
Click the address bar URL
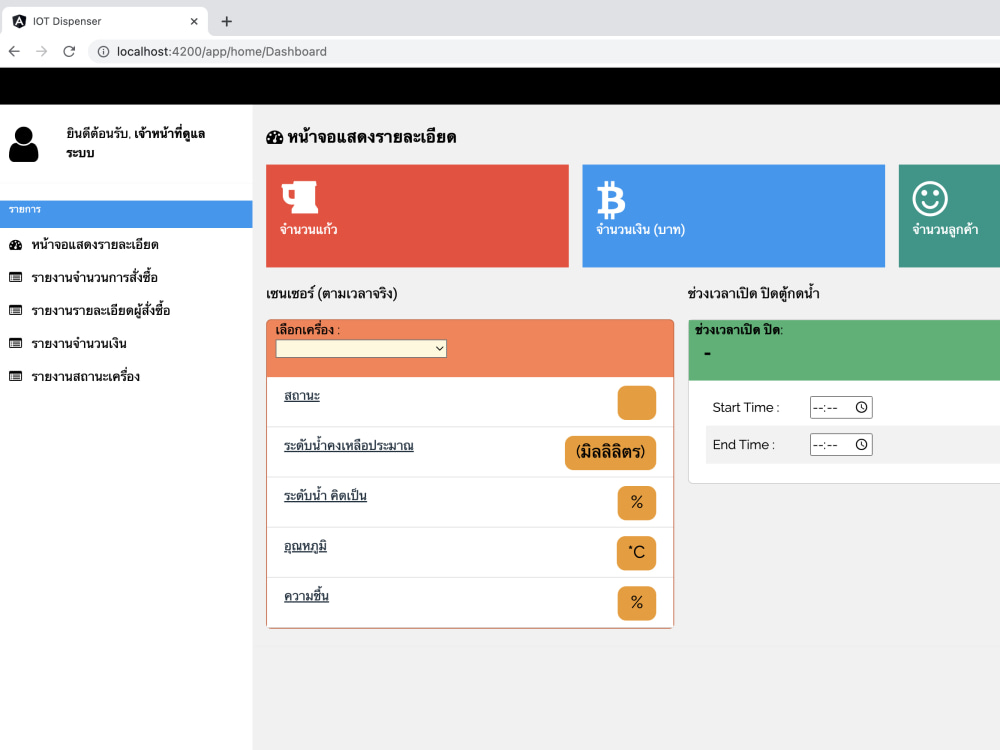click(x=221, y=52)
